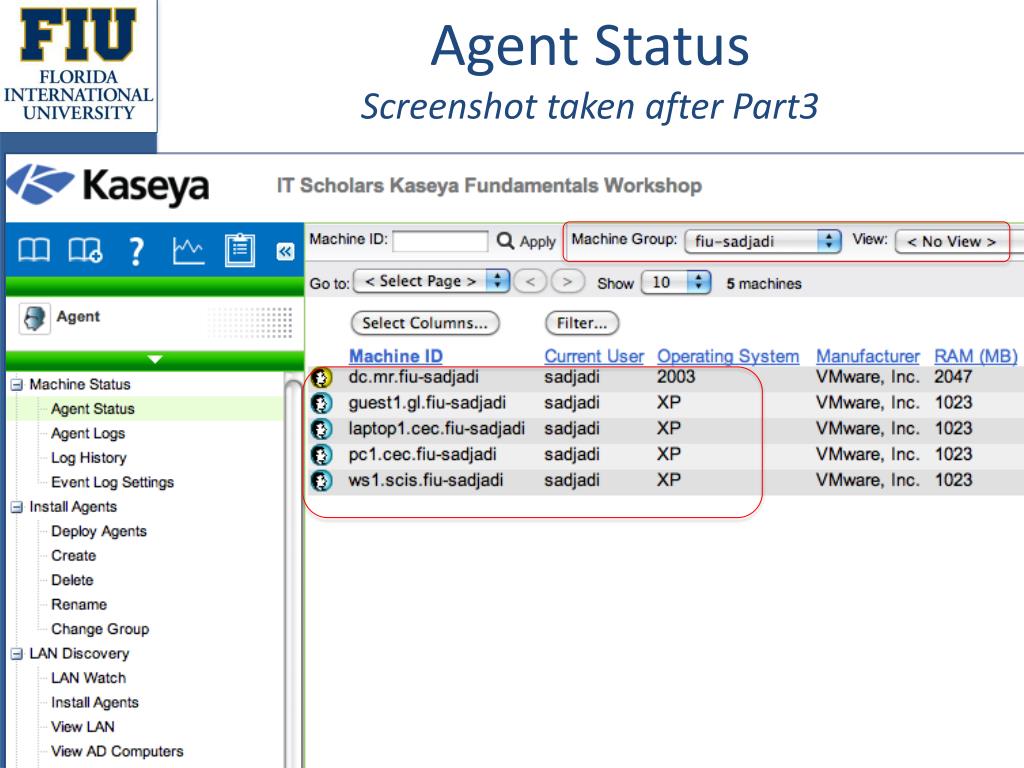Open View AD Computers page
This screenshot has width=1024, height=768.
point(118,752)
